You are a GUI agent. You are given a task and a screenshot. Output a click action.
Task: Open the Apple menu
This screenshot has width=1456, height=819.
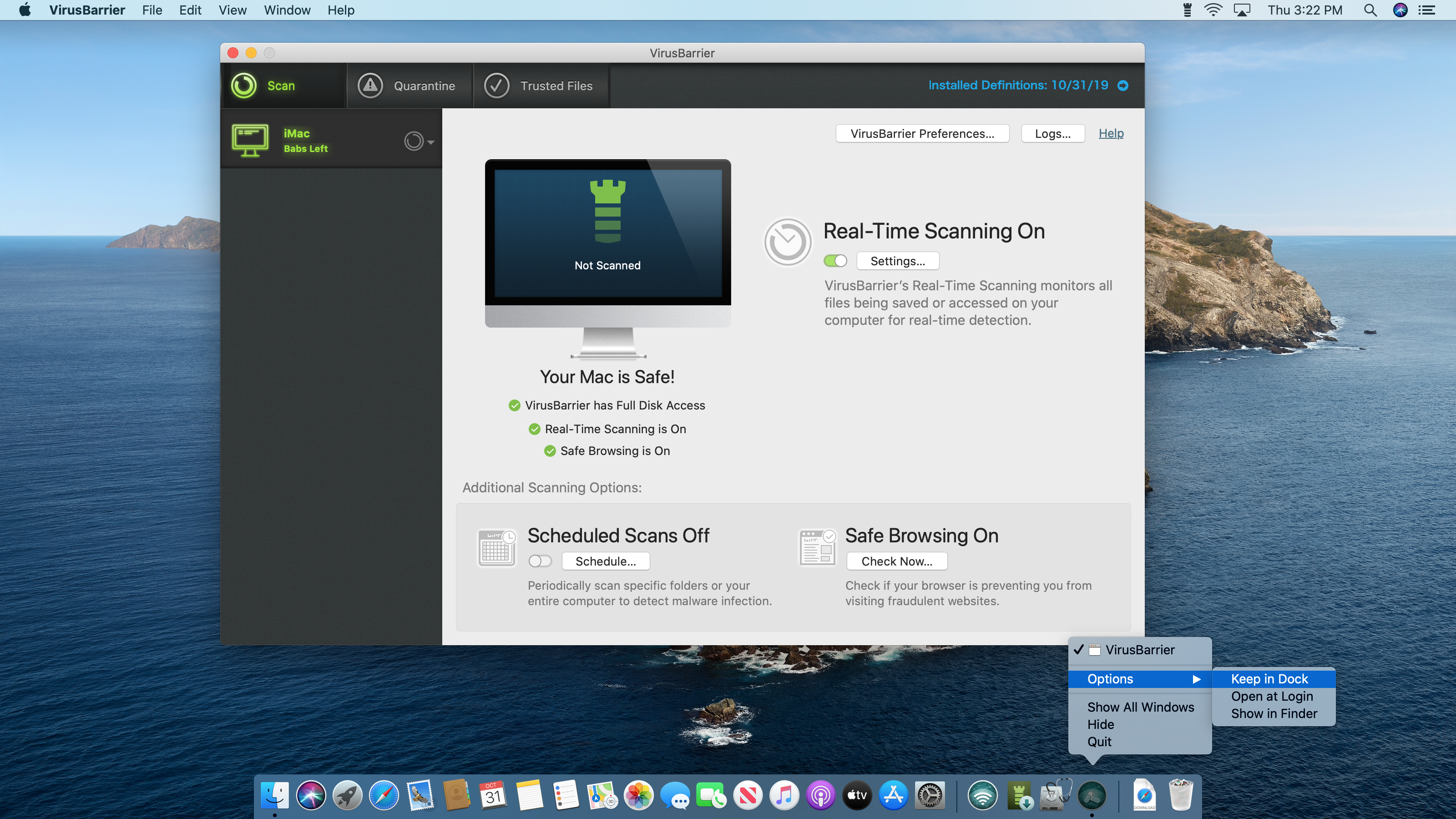[x=25, y=10]
